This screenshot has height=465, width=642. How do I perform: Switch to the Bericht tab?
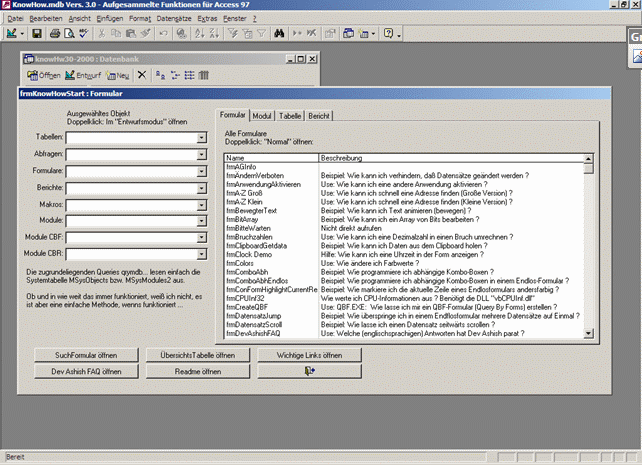click(x=319, y=116)
